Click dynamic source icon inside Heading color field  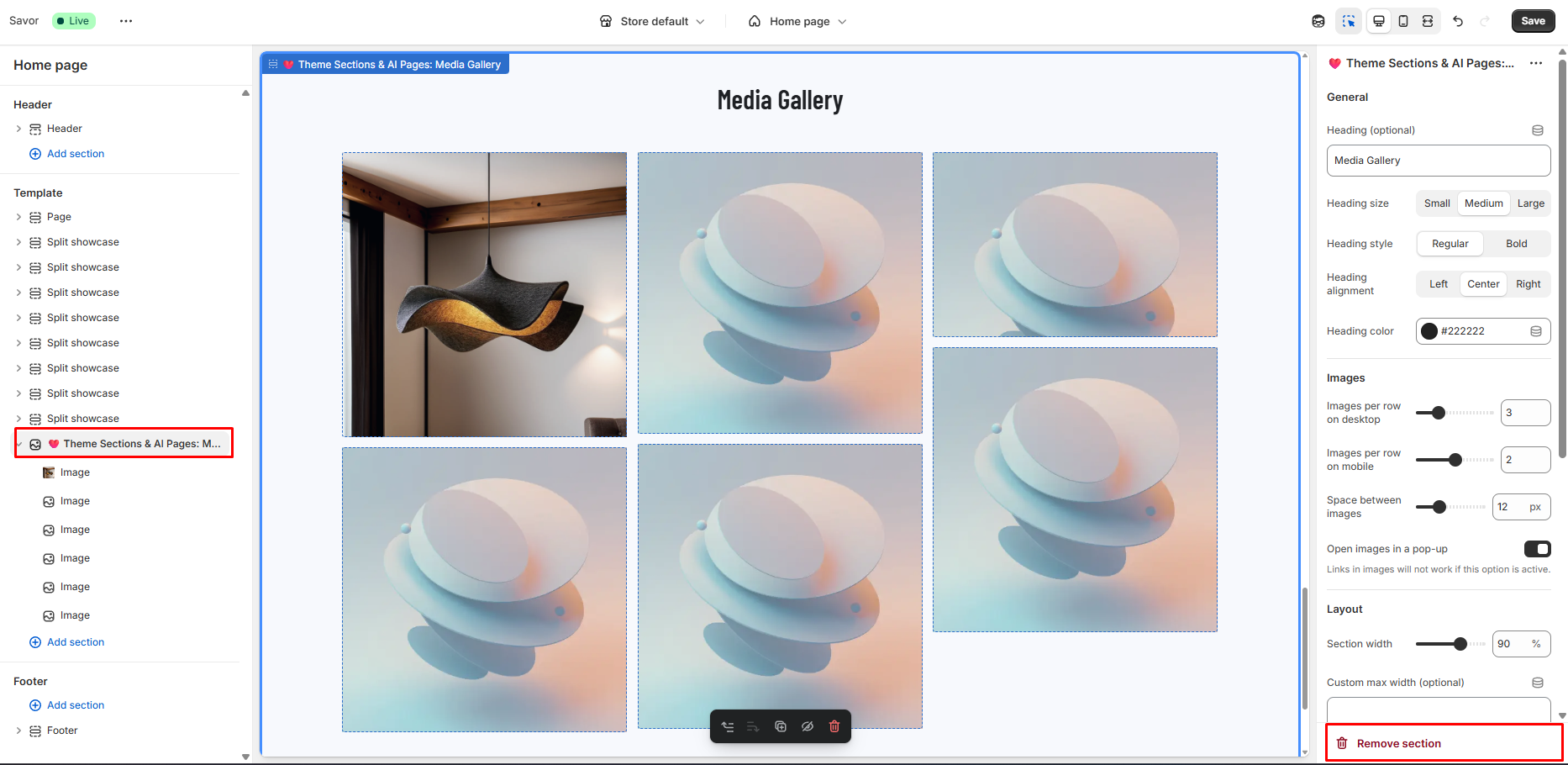click(1536, 331)
